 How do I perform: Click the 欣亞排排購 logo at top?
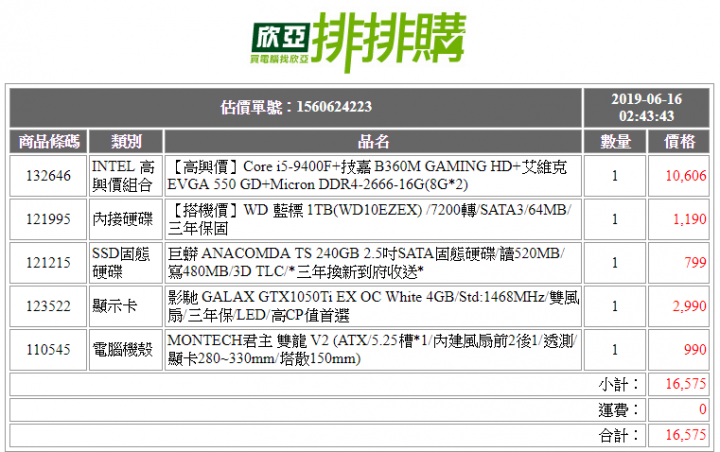tap(359, 42)
